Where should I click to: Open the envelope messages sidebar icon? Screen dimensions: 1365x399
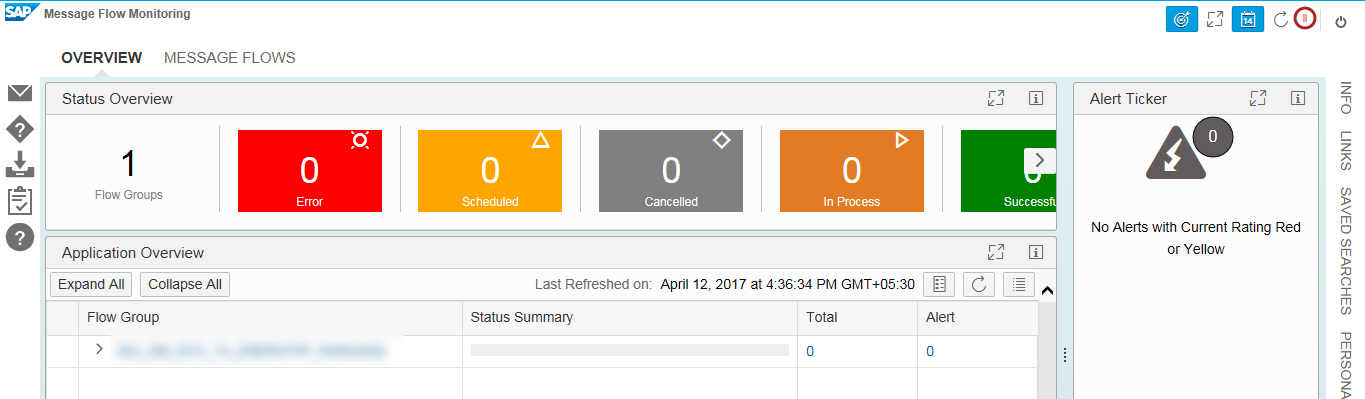click(x=20, y=93)
